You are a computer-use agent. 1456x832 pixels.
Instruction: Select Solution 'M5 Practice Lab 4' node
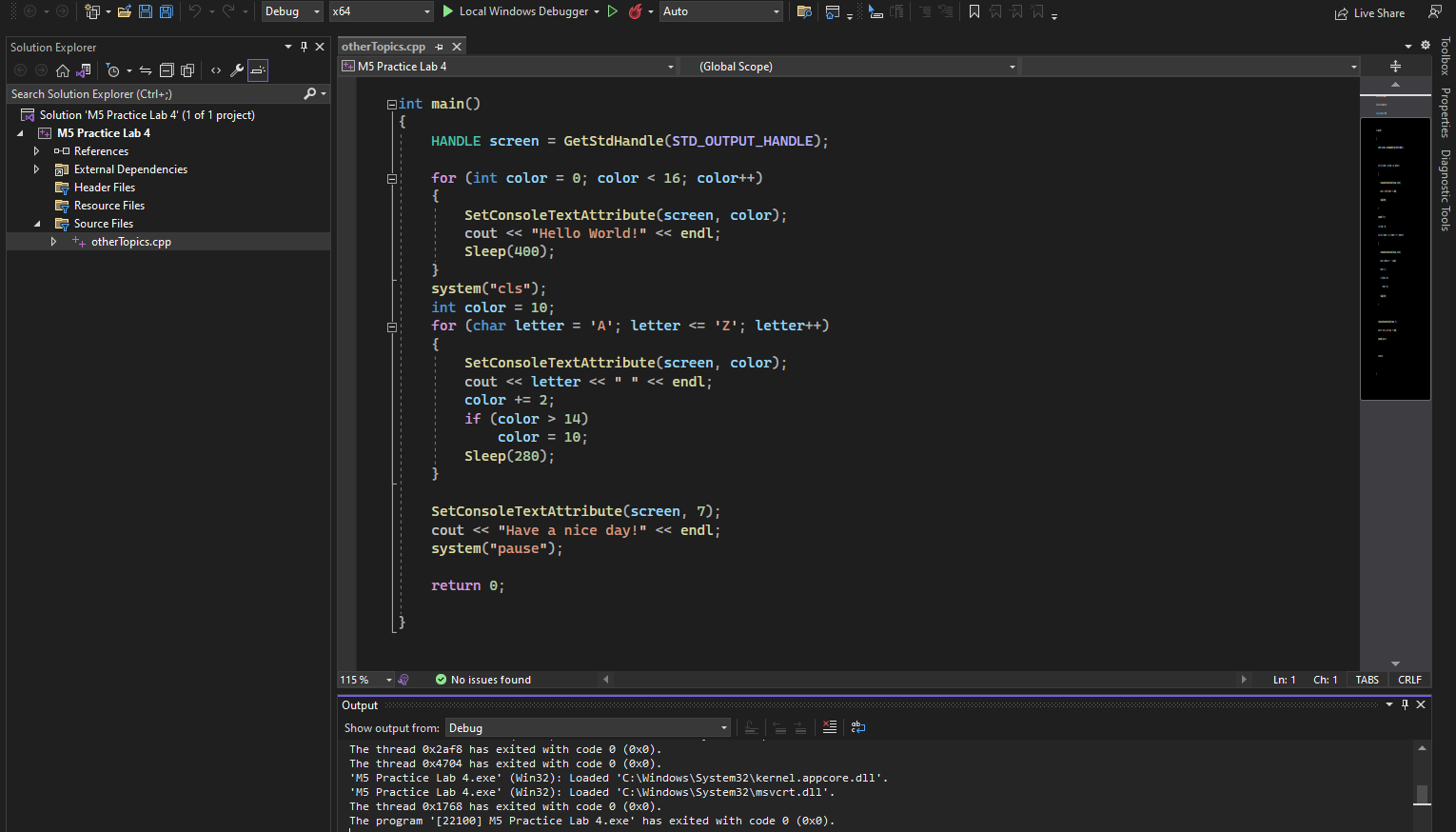click(148, 115)
